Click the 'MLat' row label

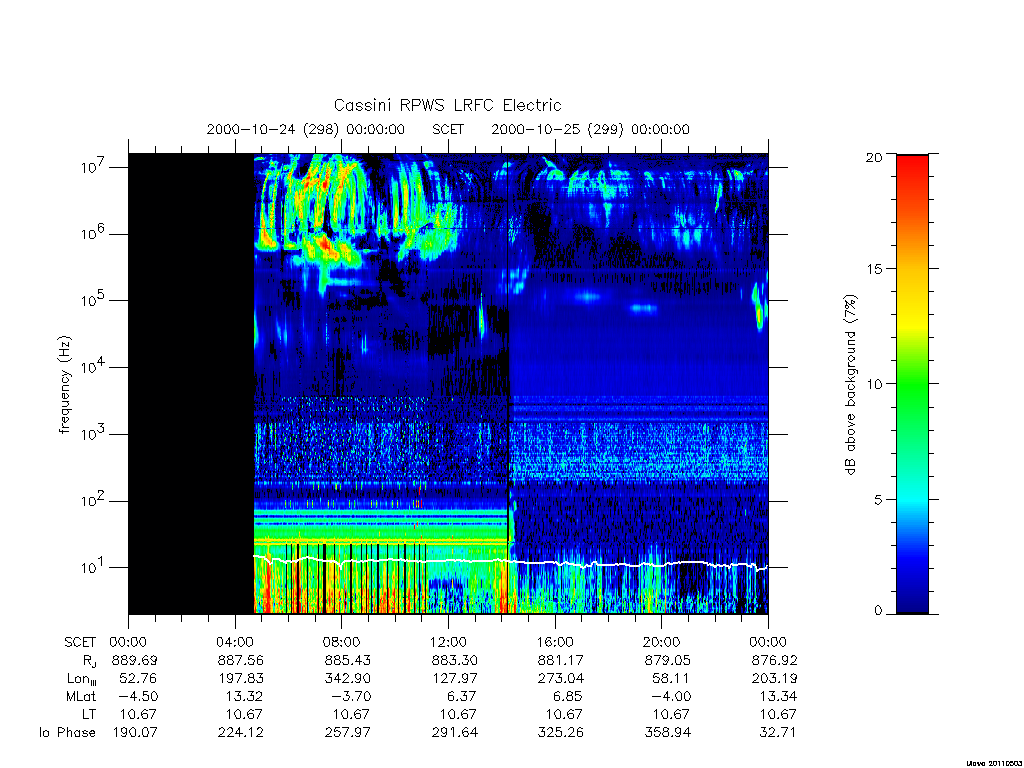81,697
